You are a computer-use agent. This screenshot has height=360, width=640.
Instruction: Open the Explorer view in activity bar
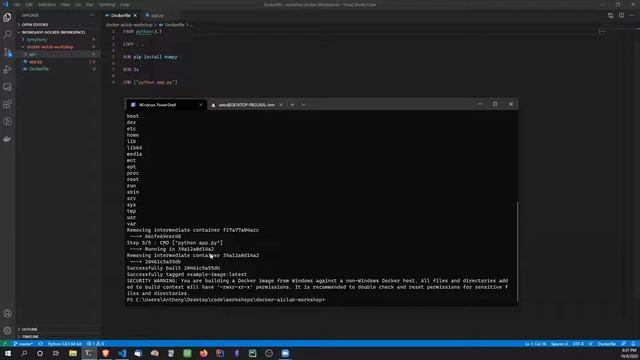coord(7,18)
